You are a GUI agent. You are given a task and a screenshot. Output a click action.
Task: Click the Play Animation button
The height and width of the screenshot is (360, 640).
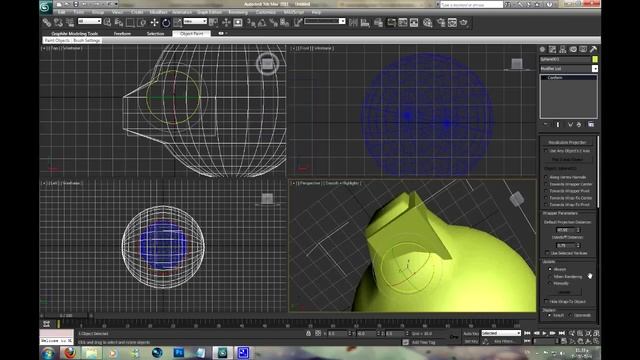[x=544, y=333]
